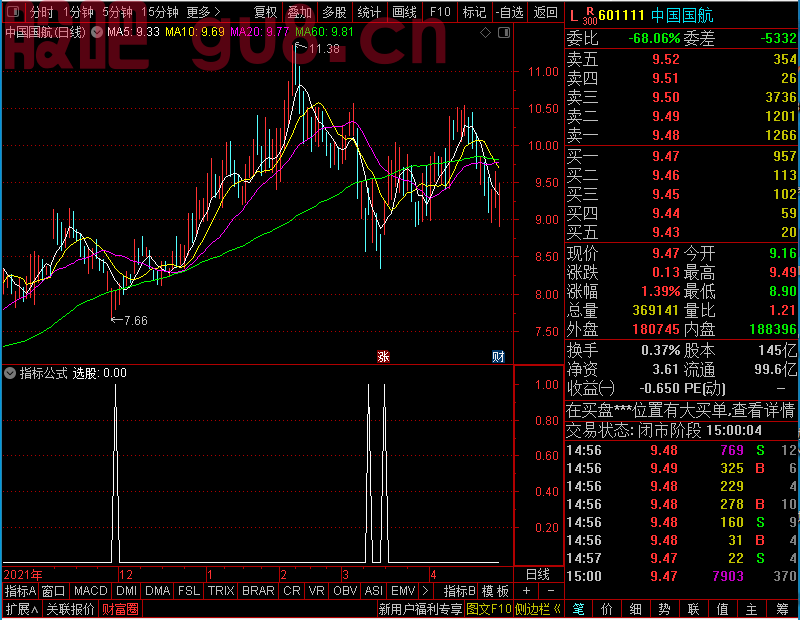The image size is (800, 620).
Task: Switch the indicator to ASI
Action: (373, 591)
